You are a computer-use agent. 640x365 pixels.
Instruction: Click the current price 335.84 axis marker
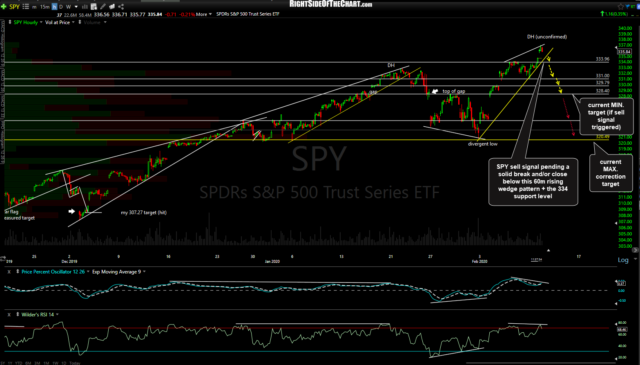(624, 52)
